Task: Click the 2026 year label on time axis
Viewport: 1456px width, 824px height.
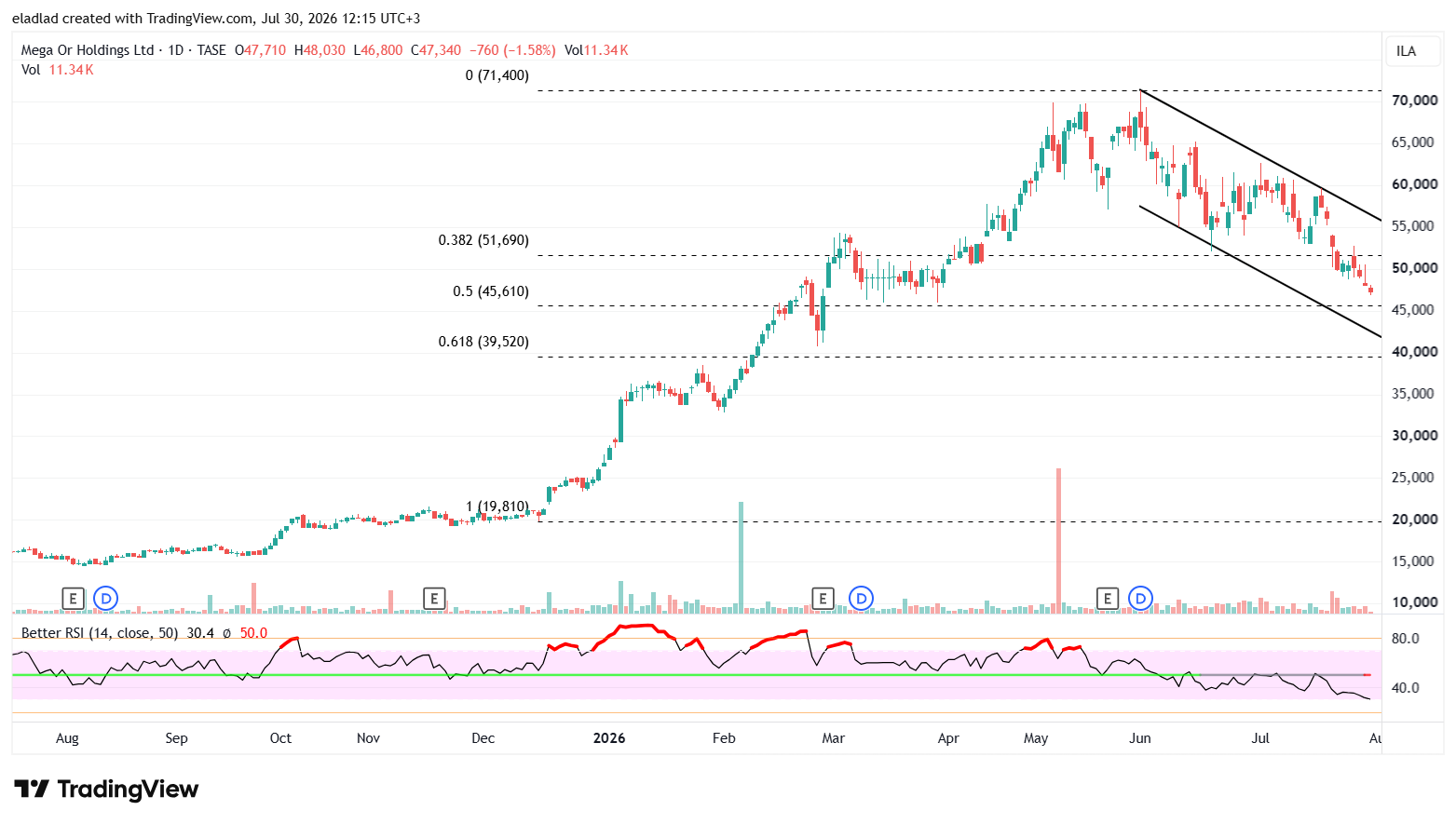Action: tap(609, 738)
